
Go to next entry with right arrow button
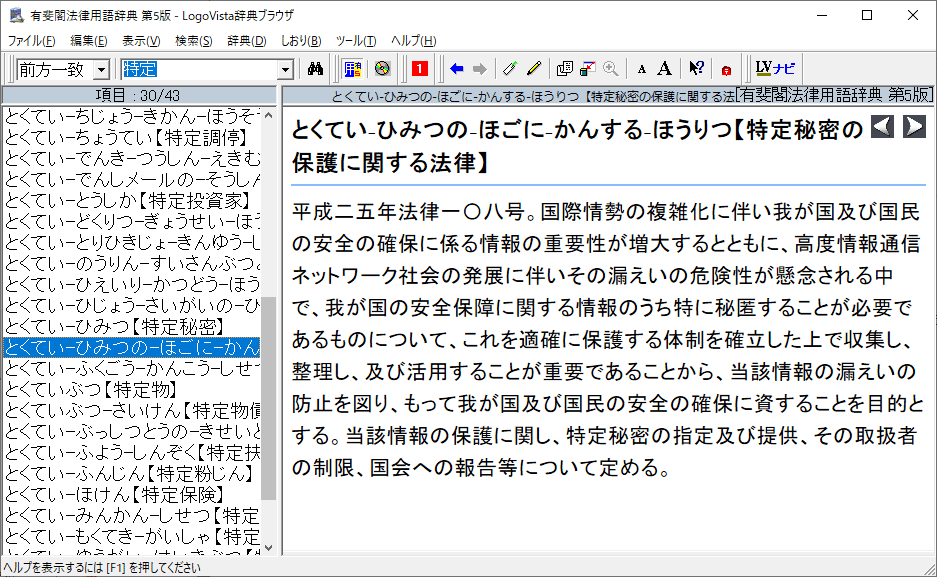(913, 127)
